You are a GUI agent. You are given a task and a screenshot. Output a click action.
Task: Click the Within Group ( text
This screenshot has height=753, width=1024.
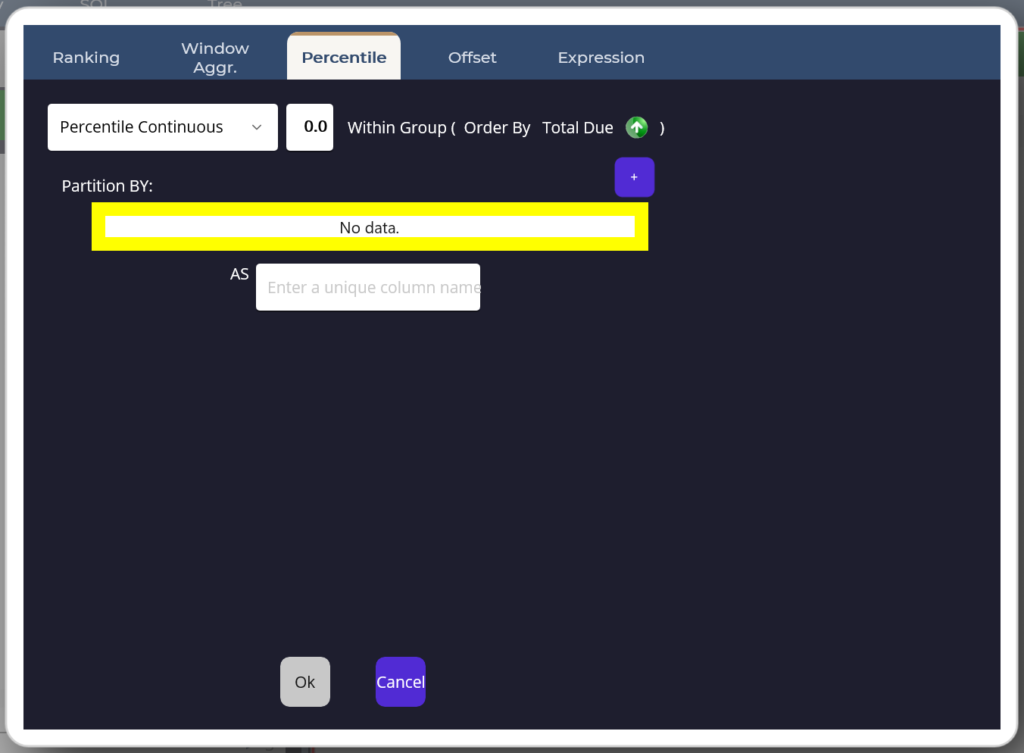pos(401,128)
